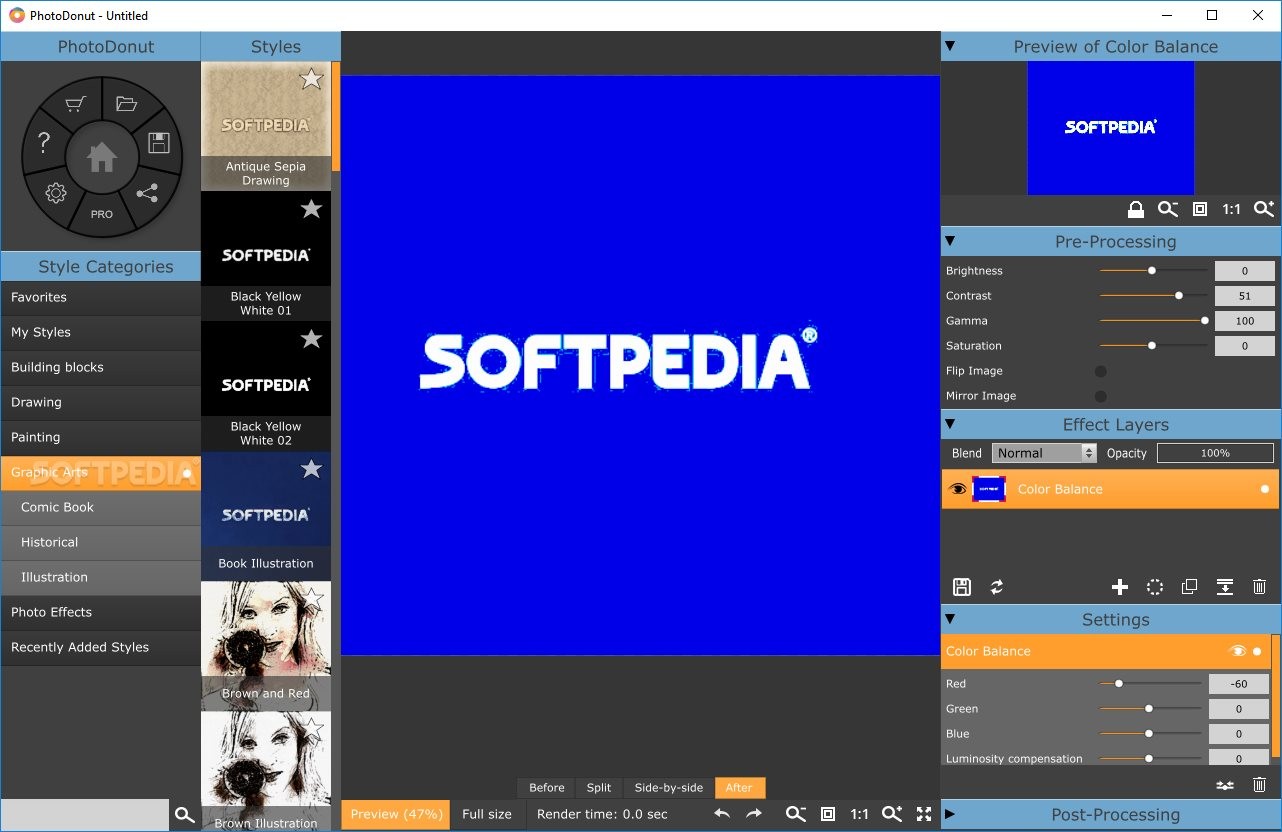The image size is (1282, 832).
Task: Click the Preview (47%) button
Action: (x=396, y=814)
